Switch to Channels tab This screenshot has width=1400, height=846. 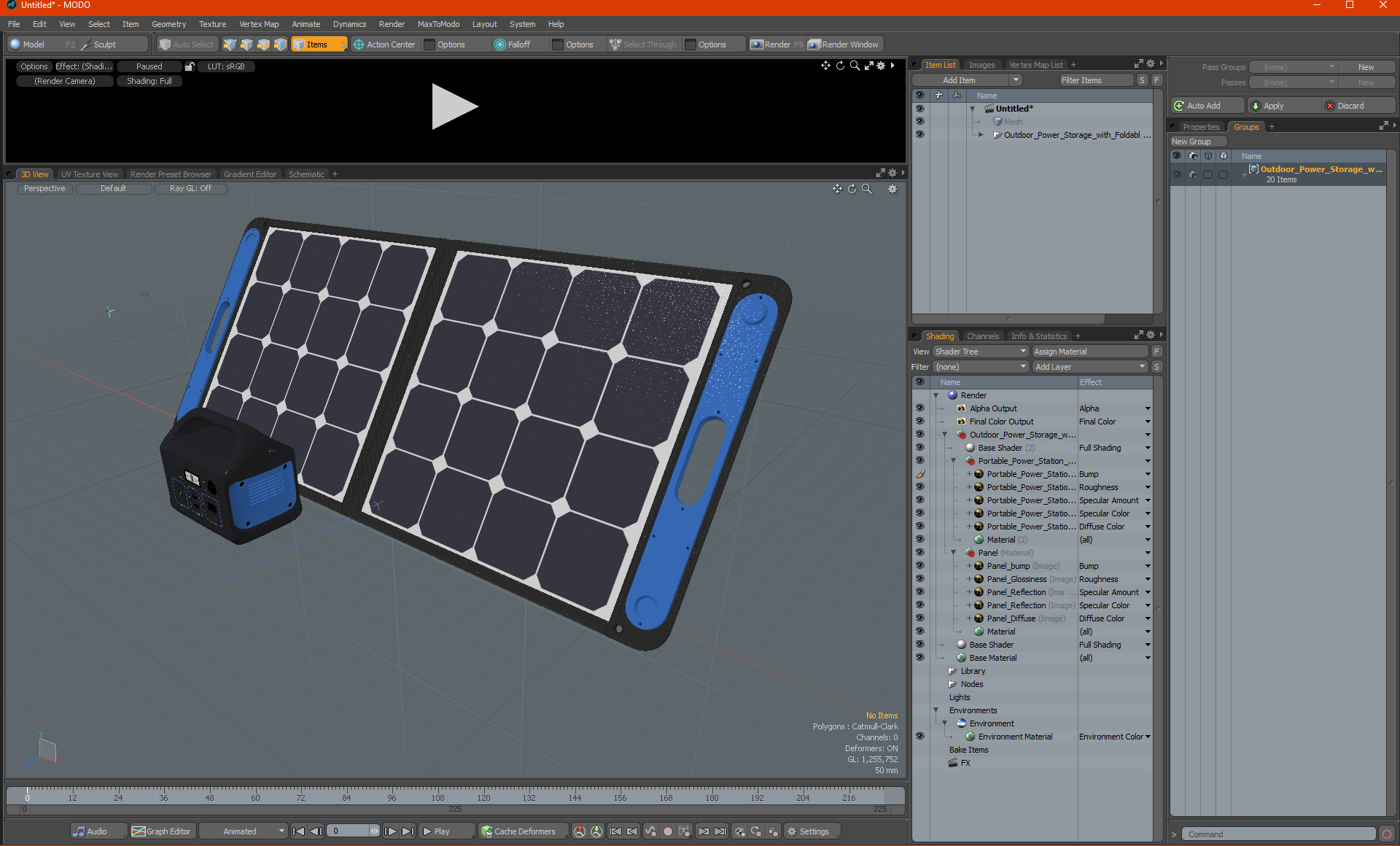(982, 336)
